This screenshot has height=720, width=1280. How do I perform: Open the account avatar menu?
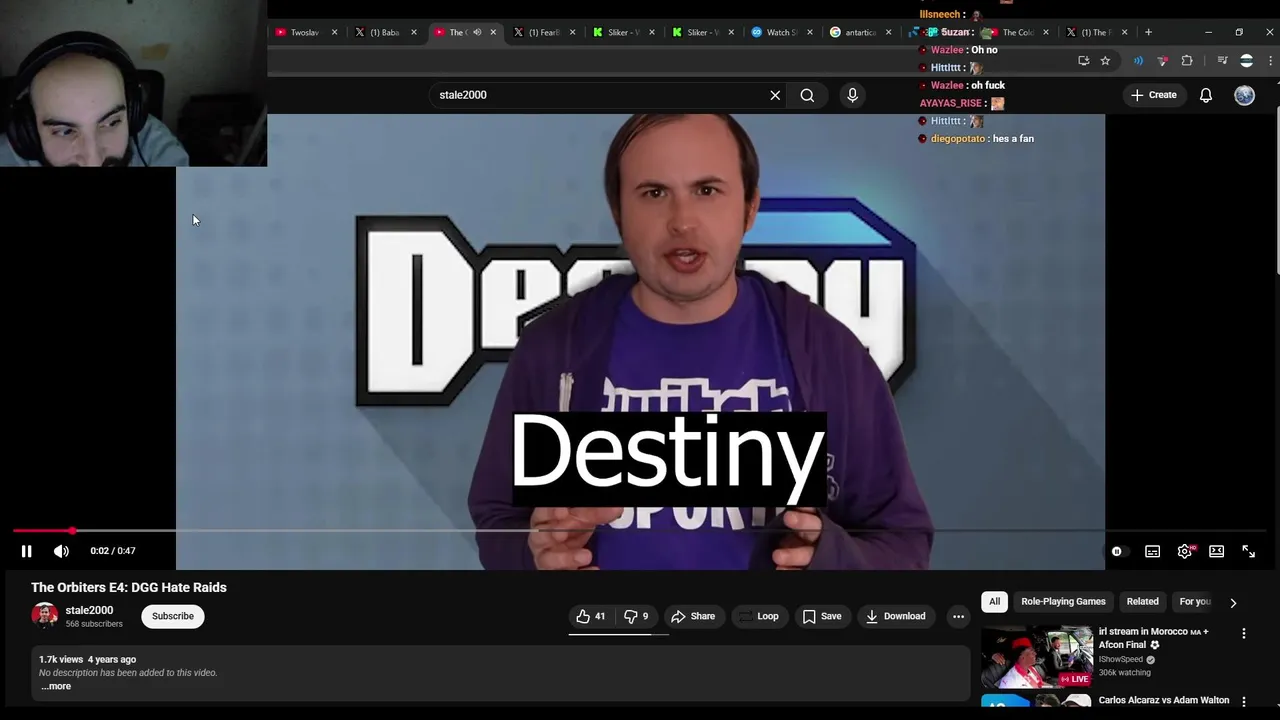point(1244,95)
